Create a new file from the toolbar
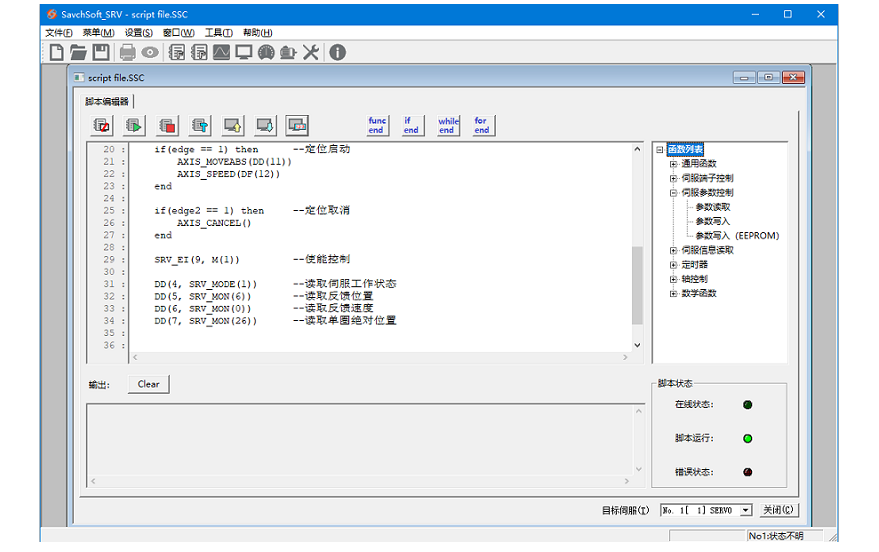Viewport: 879px width, 552px height. click(57, 52)
